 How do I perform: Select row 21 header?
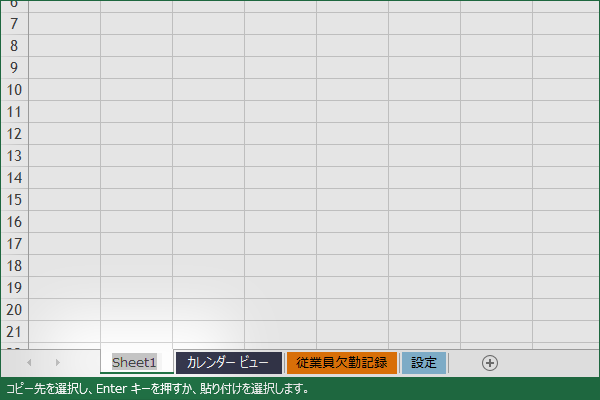pyautogui.click(x=14, y=332)
